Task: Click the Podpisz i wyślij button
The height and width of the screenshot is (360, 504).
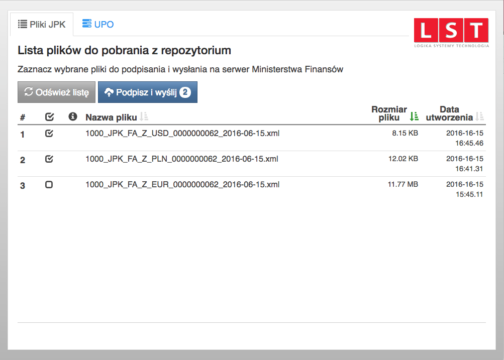Action: (x=147, y=92)
